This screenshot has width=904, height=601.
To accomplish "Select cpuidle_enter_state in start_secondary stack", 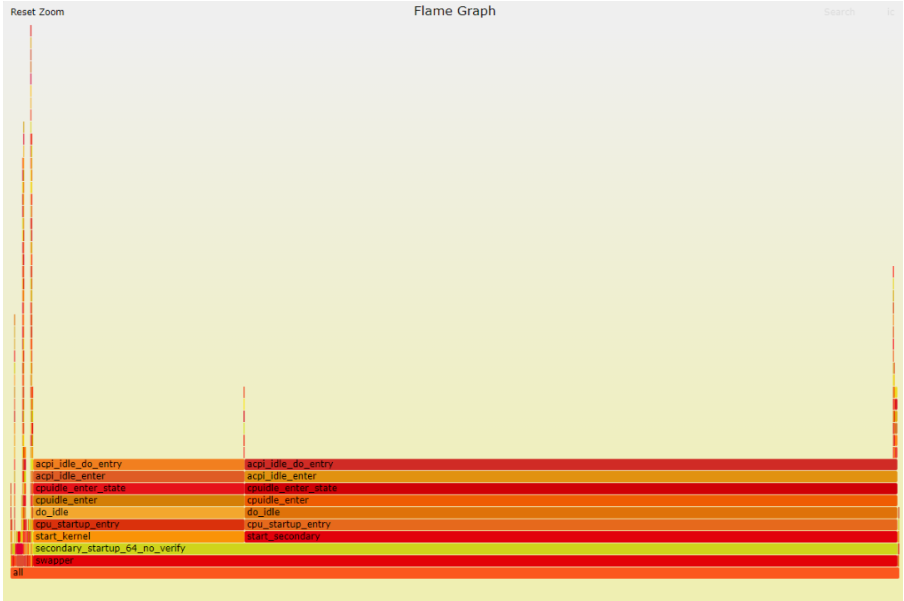I will click(570, 489).
